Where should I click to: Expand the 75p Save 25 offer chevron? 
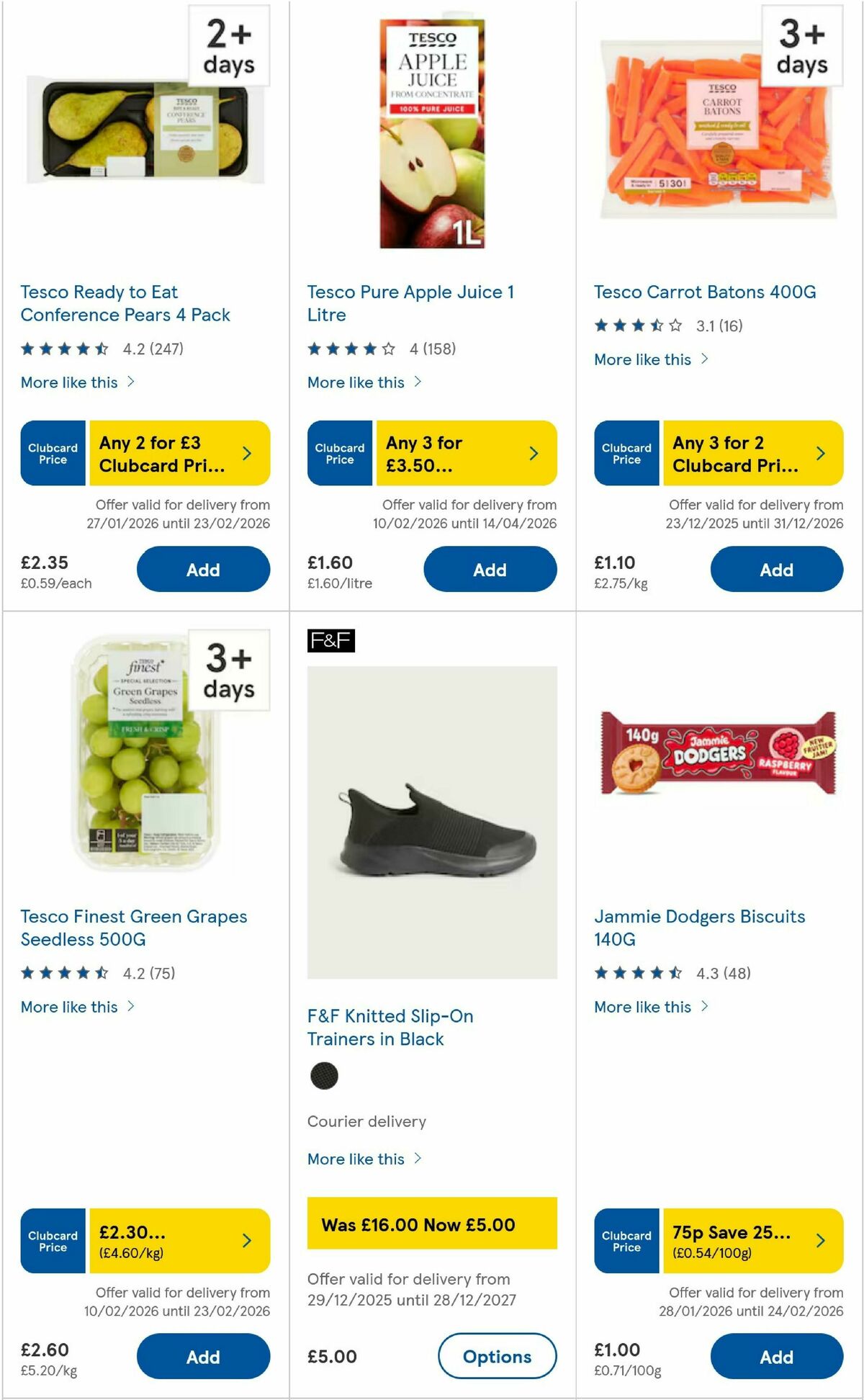pos(821,1241)
